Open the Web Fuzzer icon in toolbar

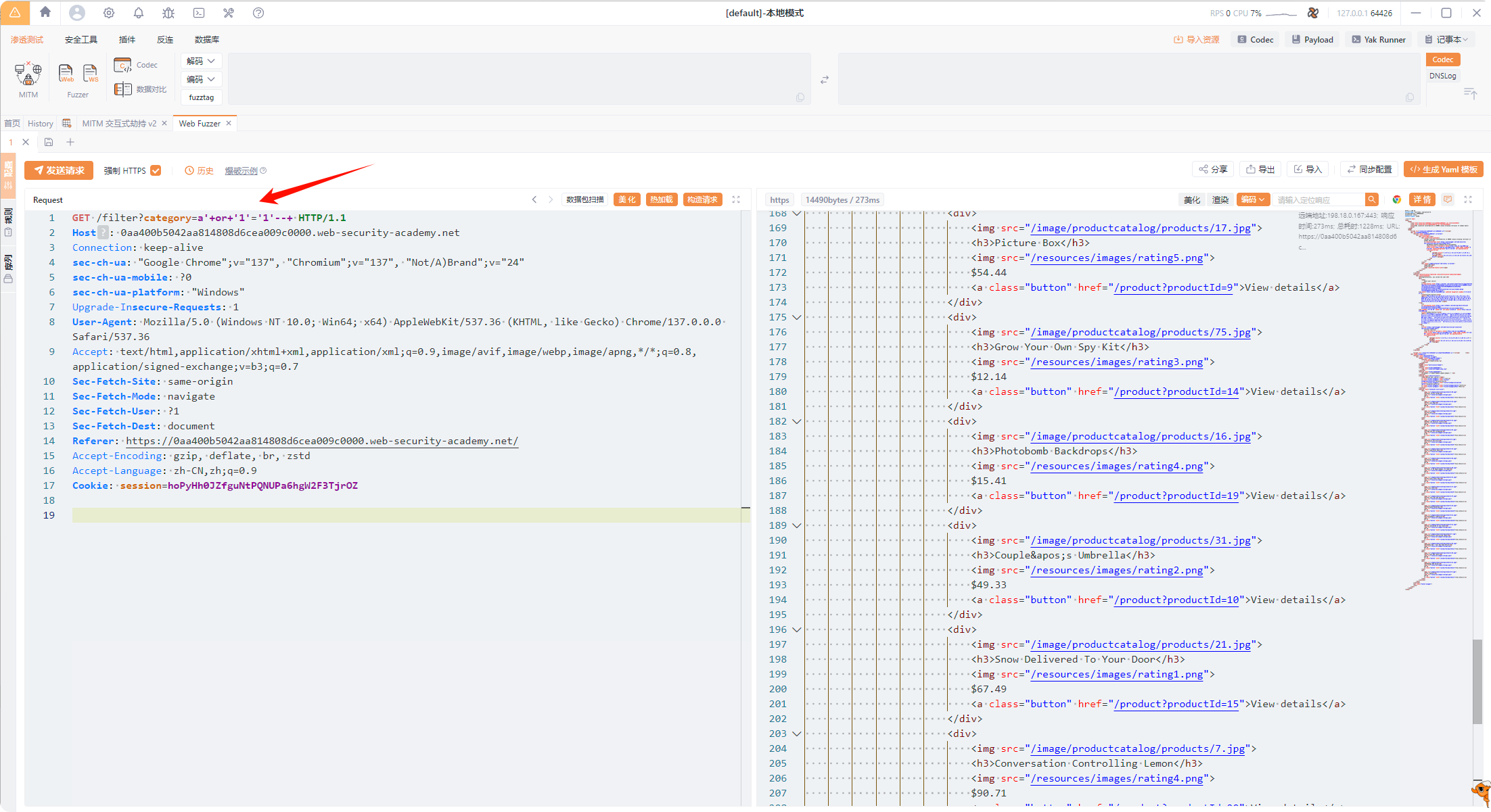coord(66,73)
